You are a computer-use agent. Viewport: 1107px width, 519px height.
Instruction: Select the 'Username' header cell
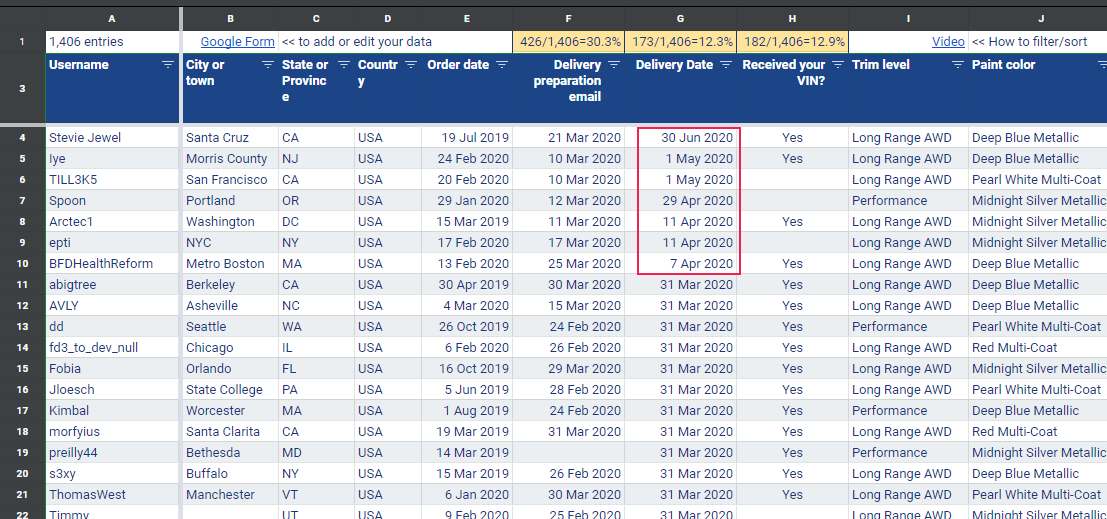pos(112,88)
